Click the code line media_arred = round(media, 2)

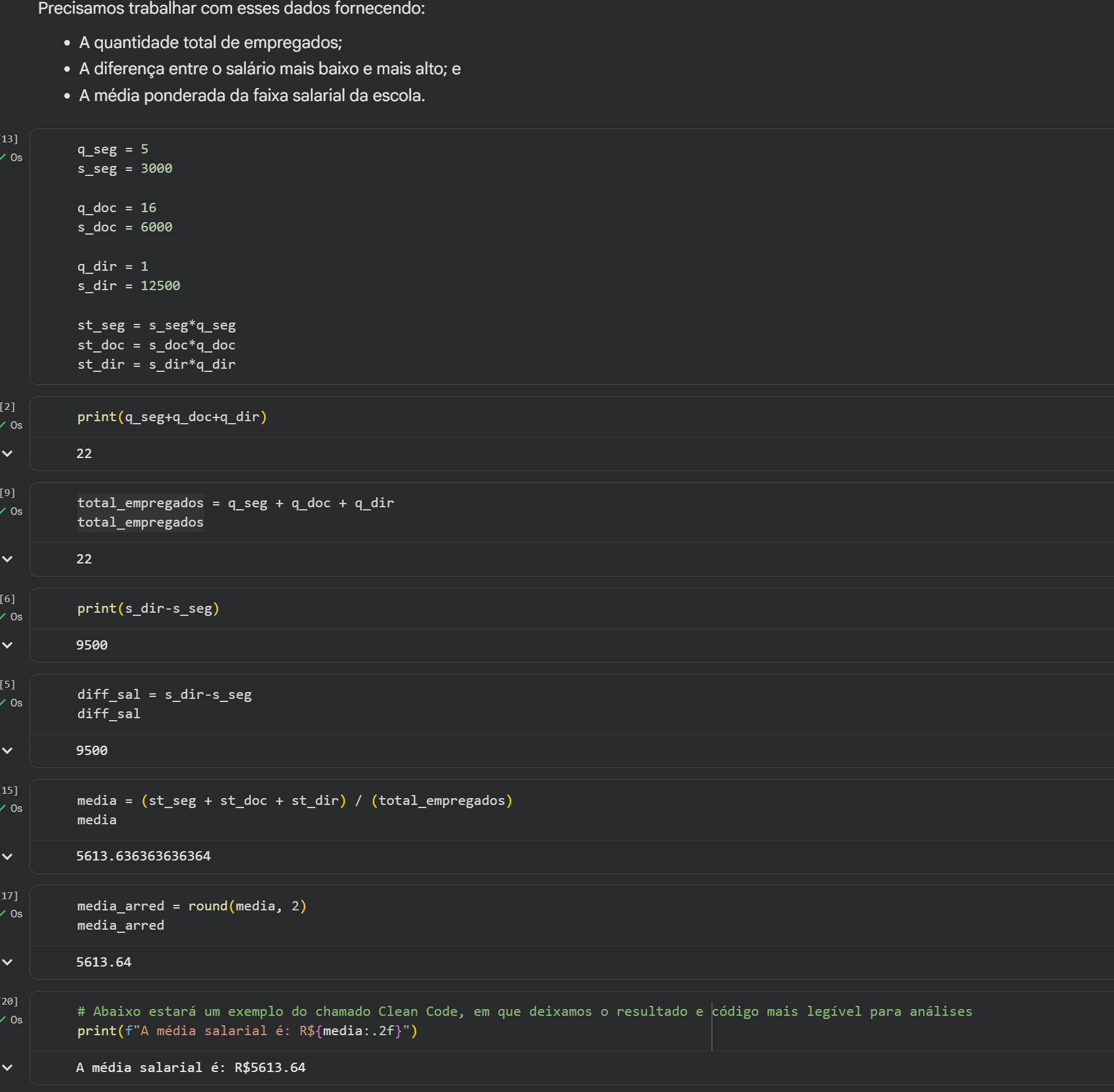tap(191, 906)
